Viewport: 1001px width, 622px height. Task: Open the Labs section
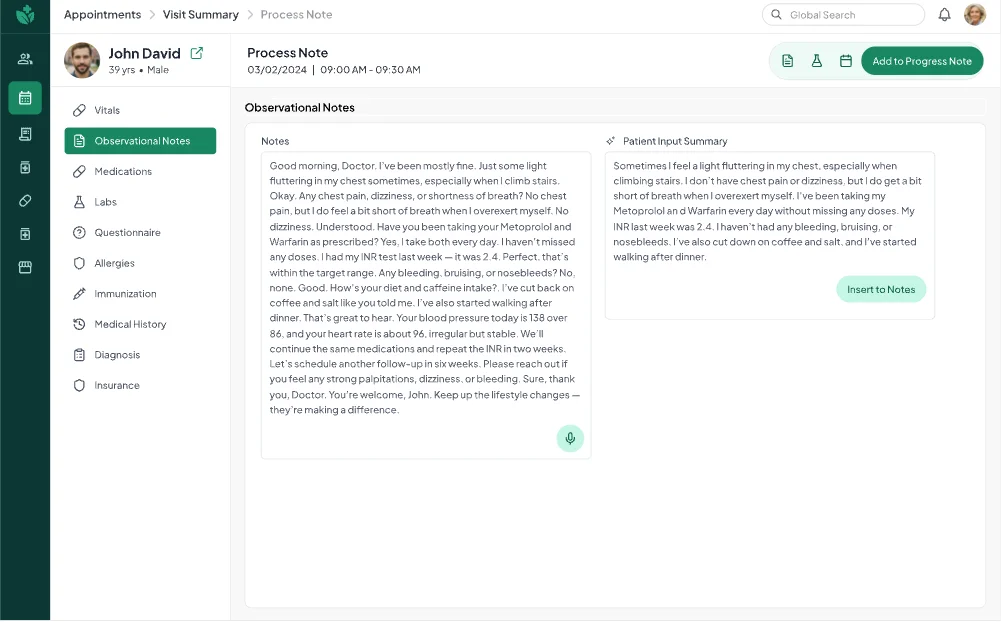(140, 202)
